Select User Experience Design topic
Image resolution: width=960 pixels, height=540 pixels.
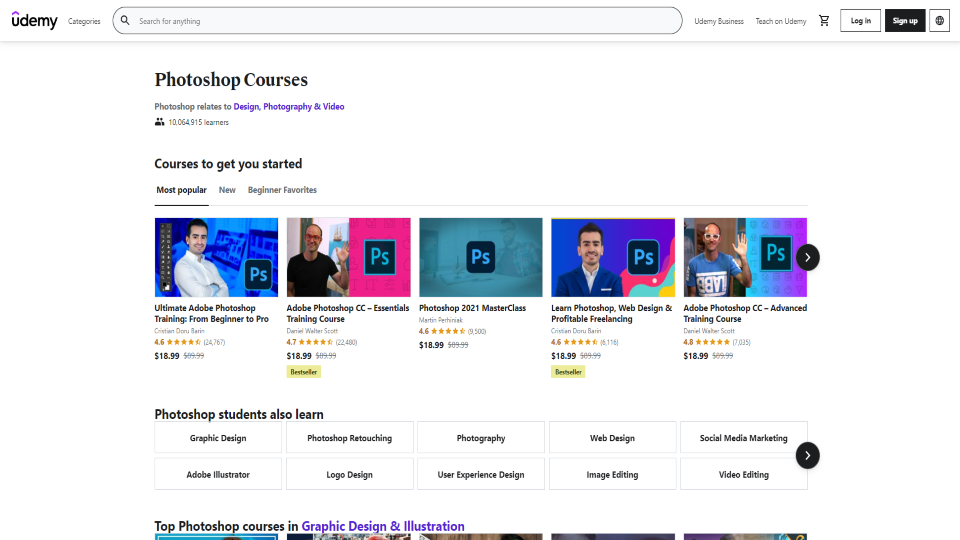point(481,474)
